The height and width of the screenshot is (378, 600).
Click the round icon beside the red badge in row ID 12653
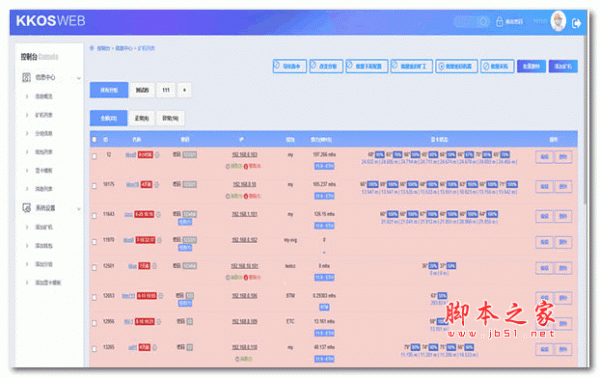161,296
